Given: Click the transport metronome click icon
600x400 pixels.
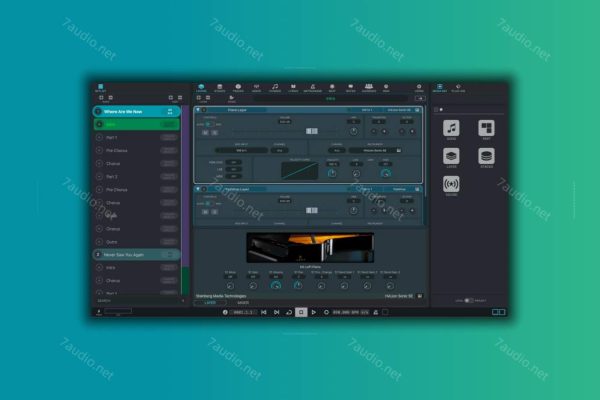Looking at the screenshot, I should (376, 312).
